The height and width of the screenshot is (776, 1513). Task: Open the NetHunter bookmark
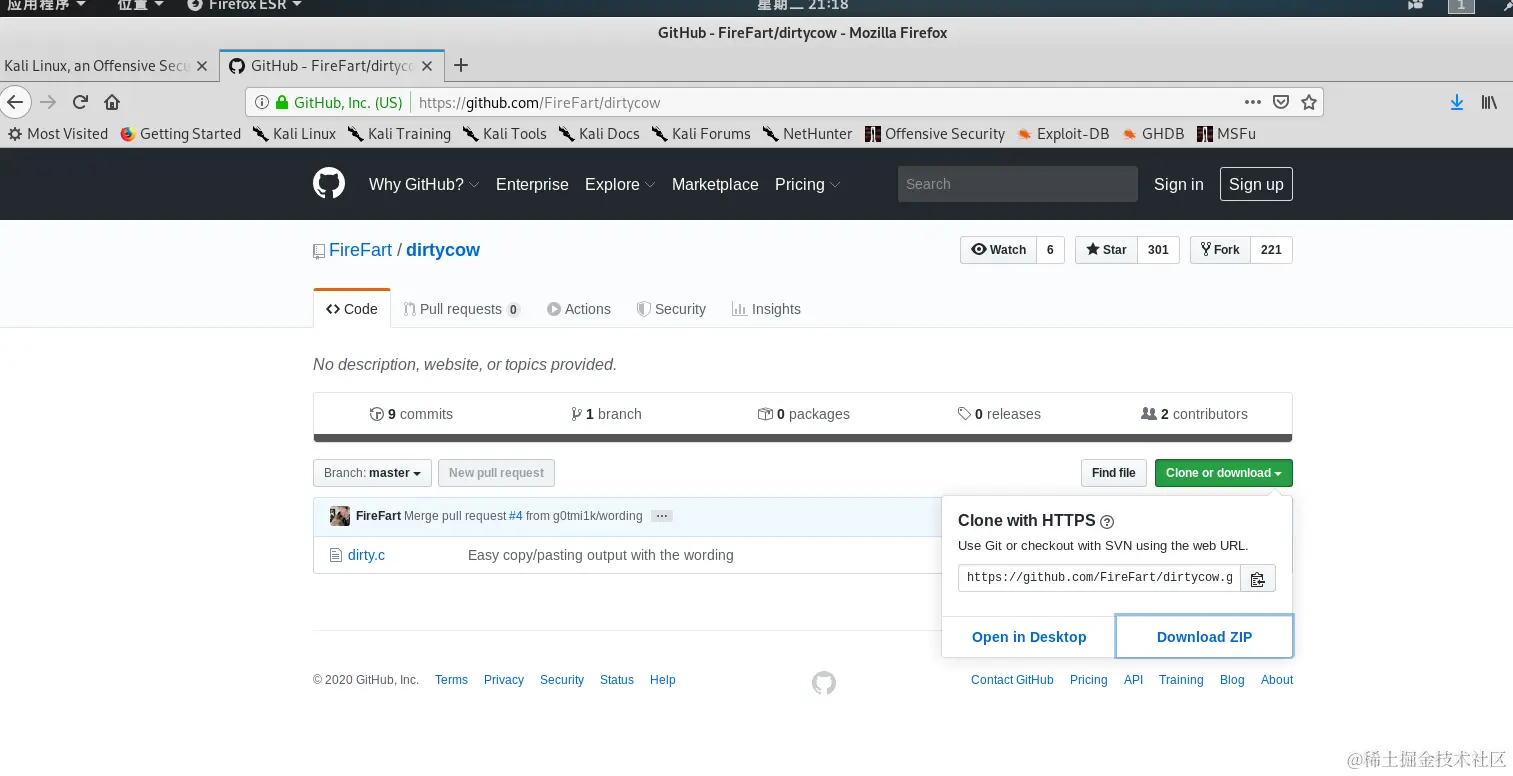808,133
